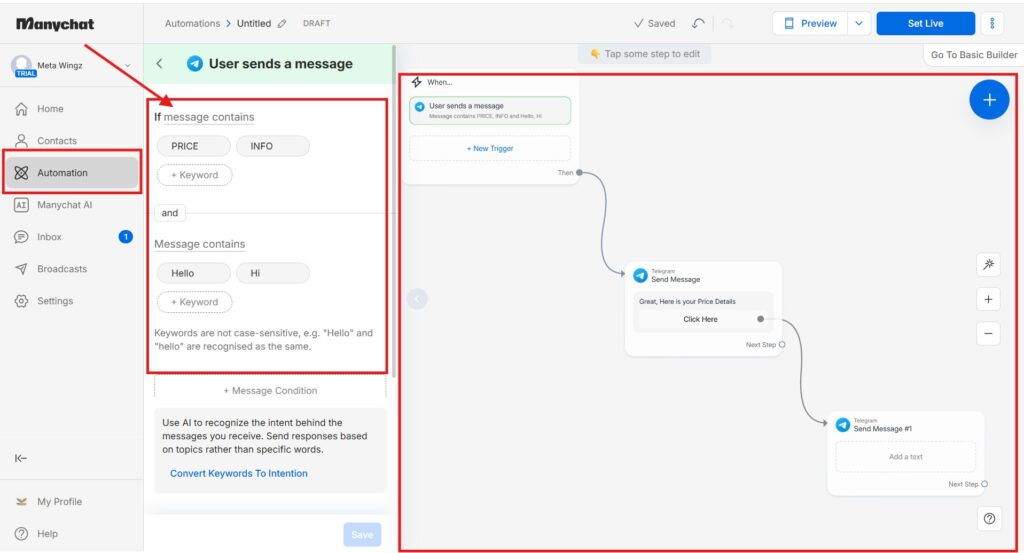Click Next Step connector of Send Message #1
Viewport: 1024px width, 553px height.
click(x=984, y=484)
